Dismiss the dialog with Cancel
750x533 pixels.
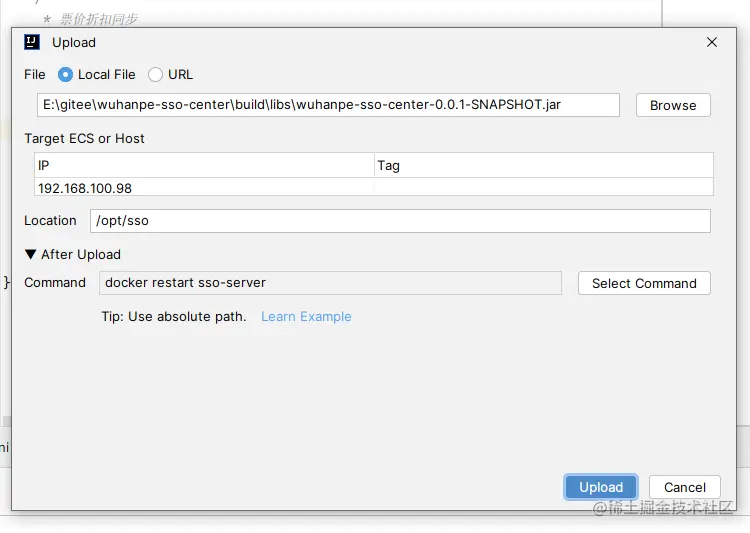click(x=684, y=487)
